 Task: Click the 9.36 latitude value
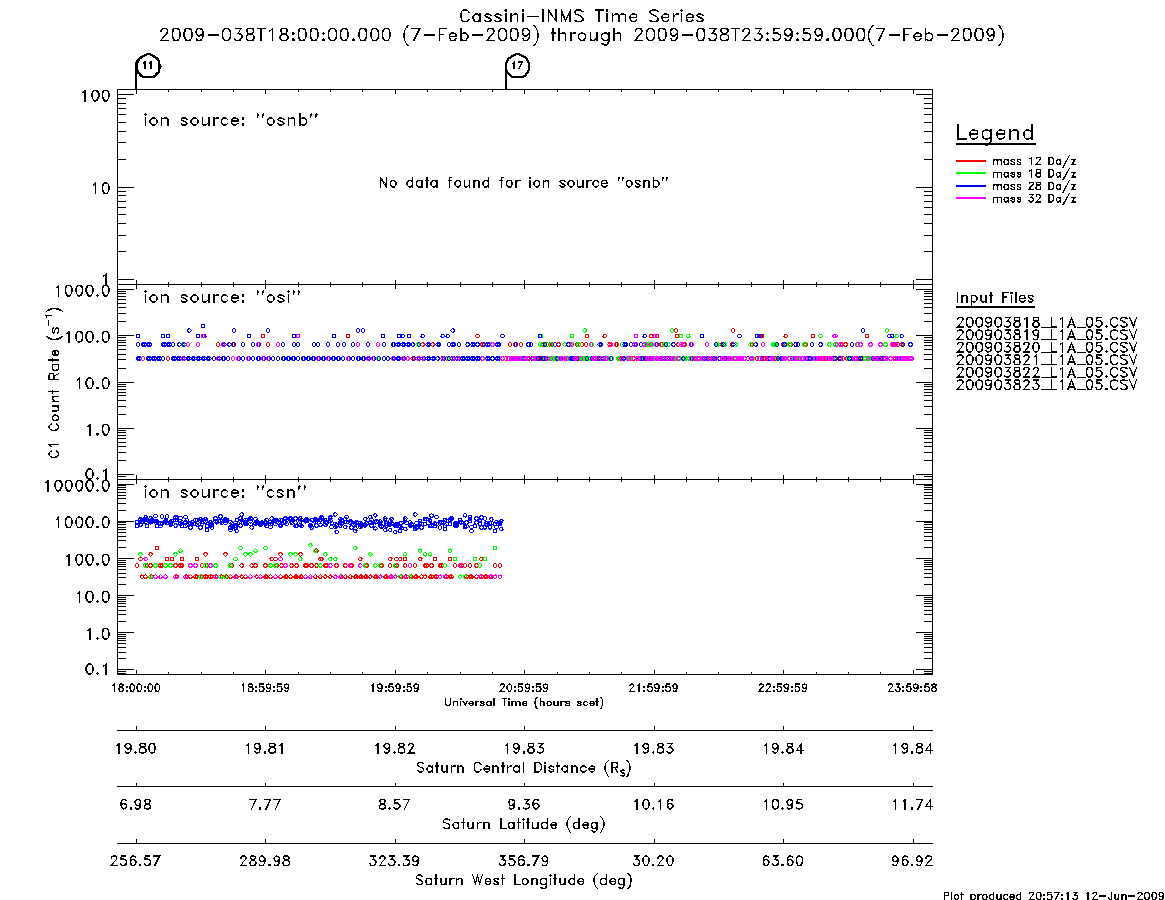524,805
